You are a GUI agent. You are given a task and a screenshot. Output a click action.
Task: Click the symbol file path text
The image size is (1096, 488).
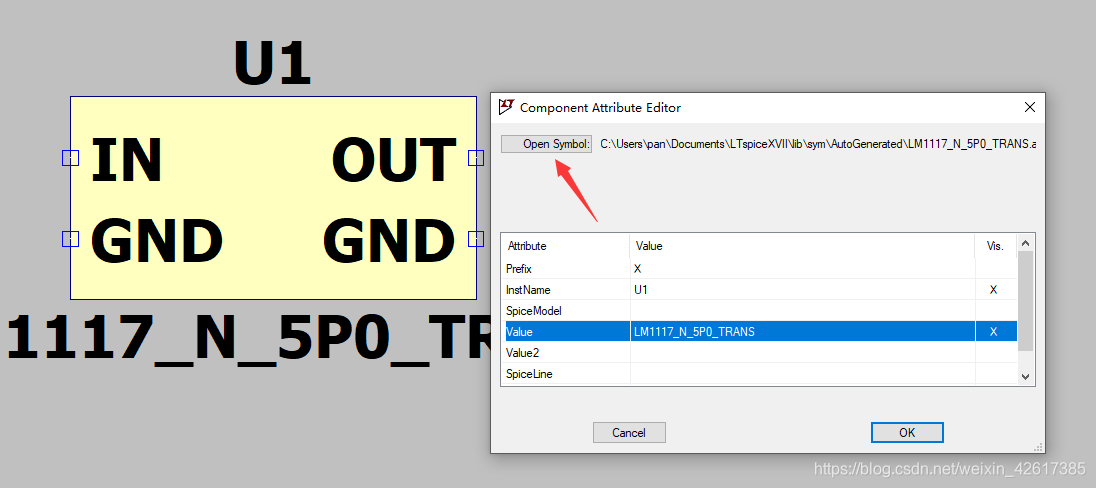[818, 144]
